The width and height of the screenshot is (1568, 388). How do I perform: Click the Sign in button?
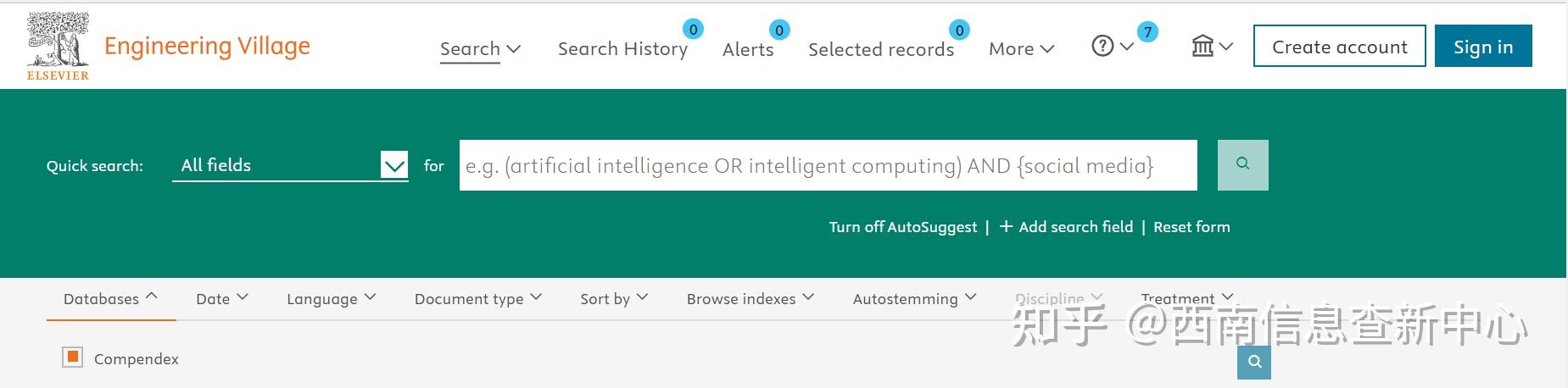click(1482, 47)
